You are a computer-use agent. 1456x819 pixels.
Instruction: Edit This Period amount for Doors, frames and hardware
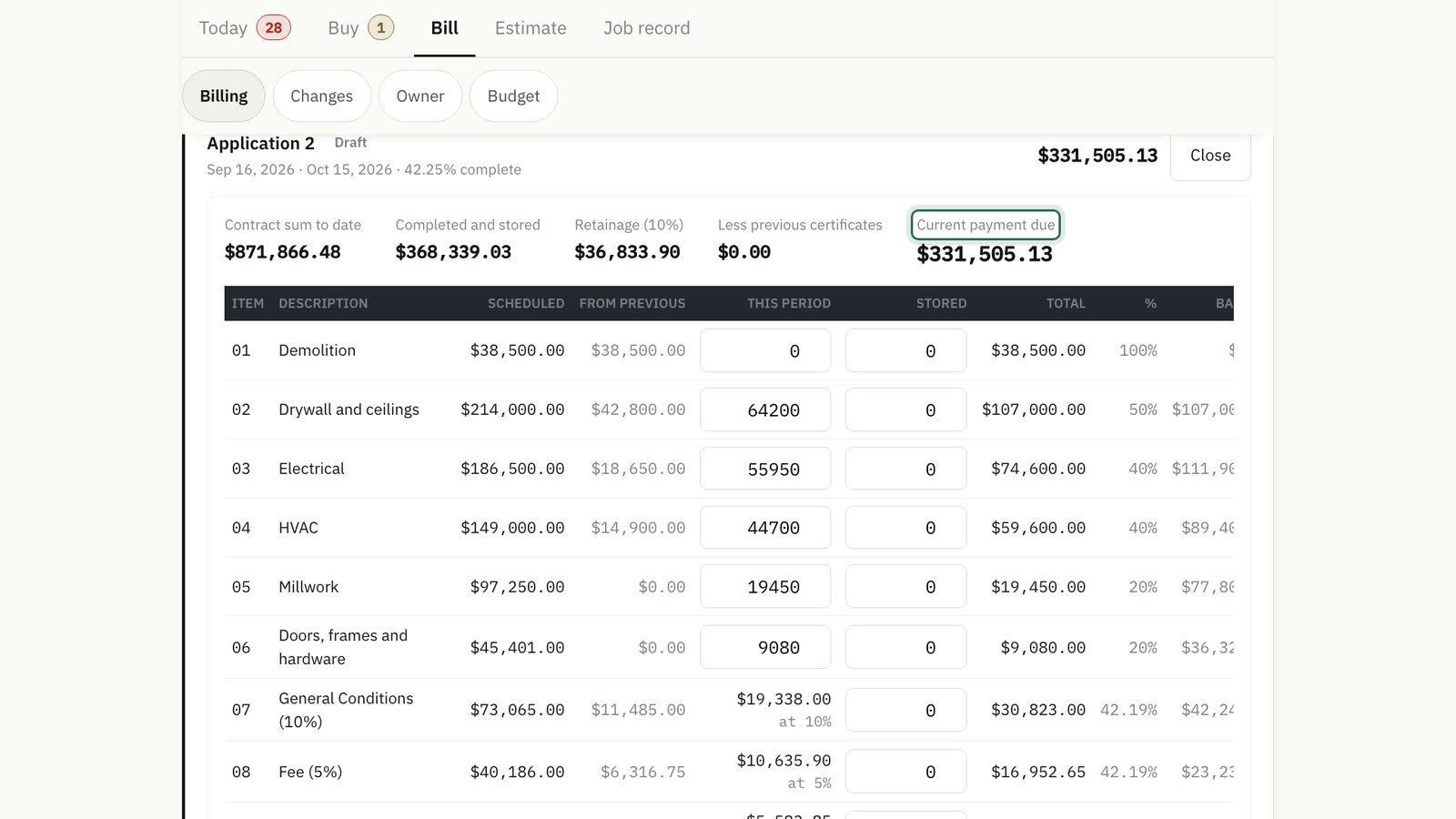coord(765,647)
